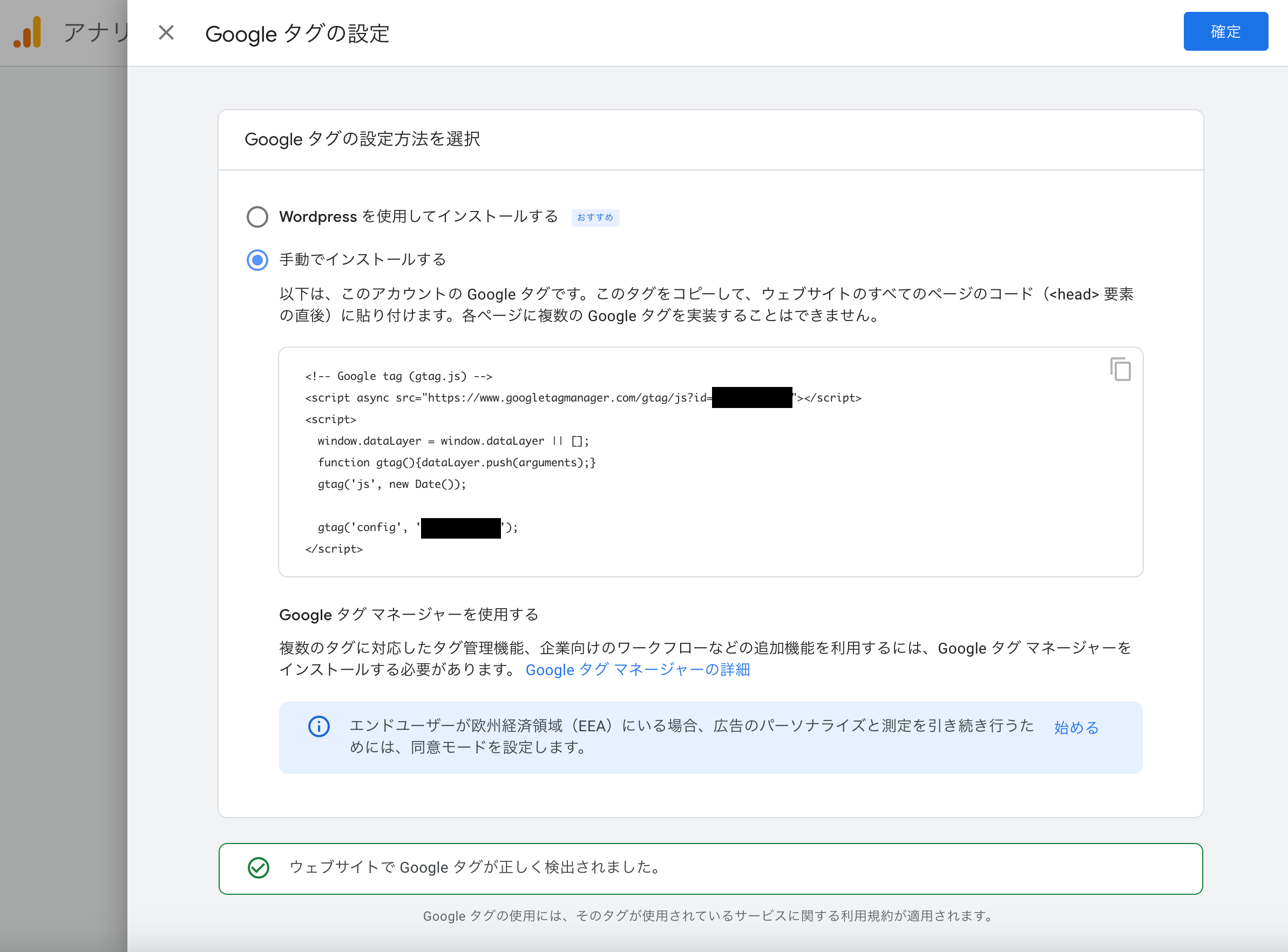This screenshot has width=1288, height=952.
Task: Click the <!-- Google tag (gtag.js) --> comment line
Action: point(399,376)
